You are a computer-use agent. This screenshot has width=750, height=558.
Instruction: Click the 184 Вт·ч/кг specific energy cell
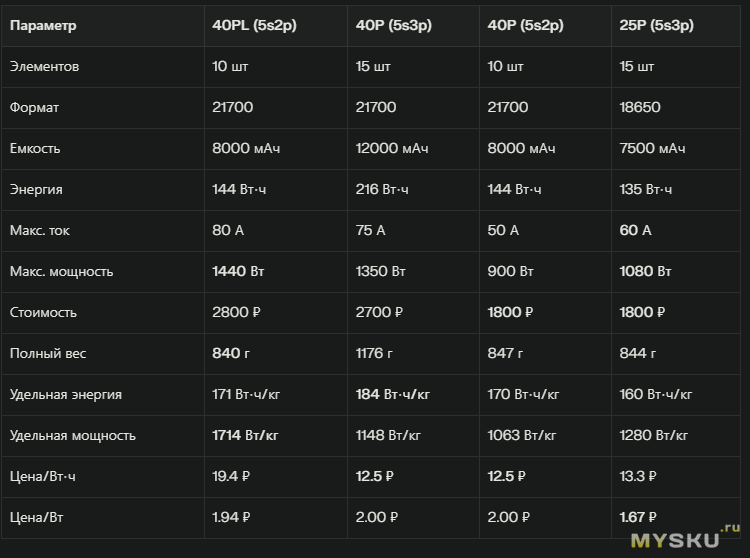pos(393,395)
